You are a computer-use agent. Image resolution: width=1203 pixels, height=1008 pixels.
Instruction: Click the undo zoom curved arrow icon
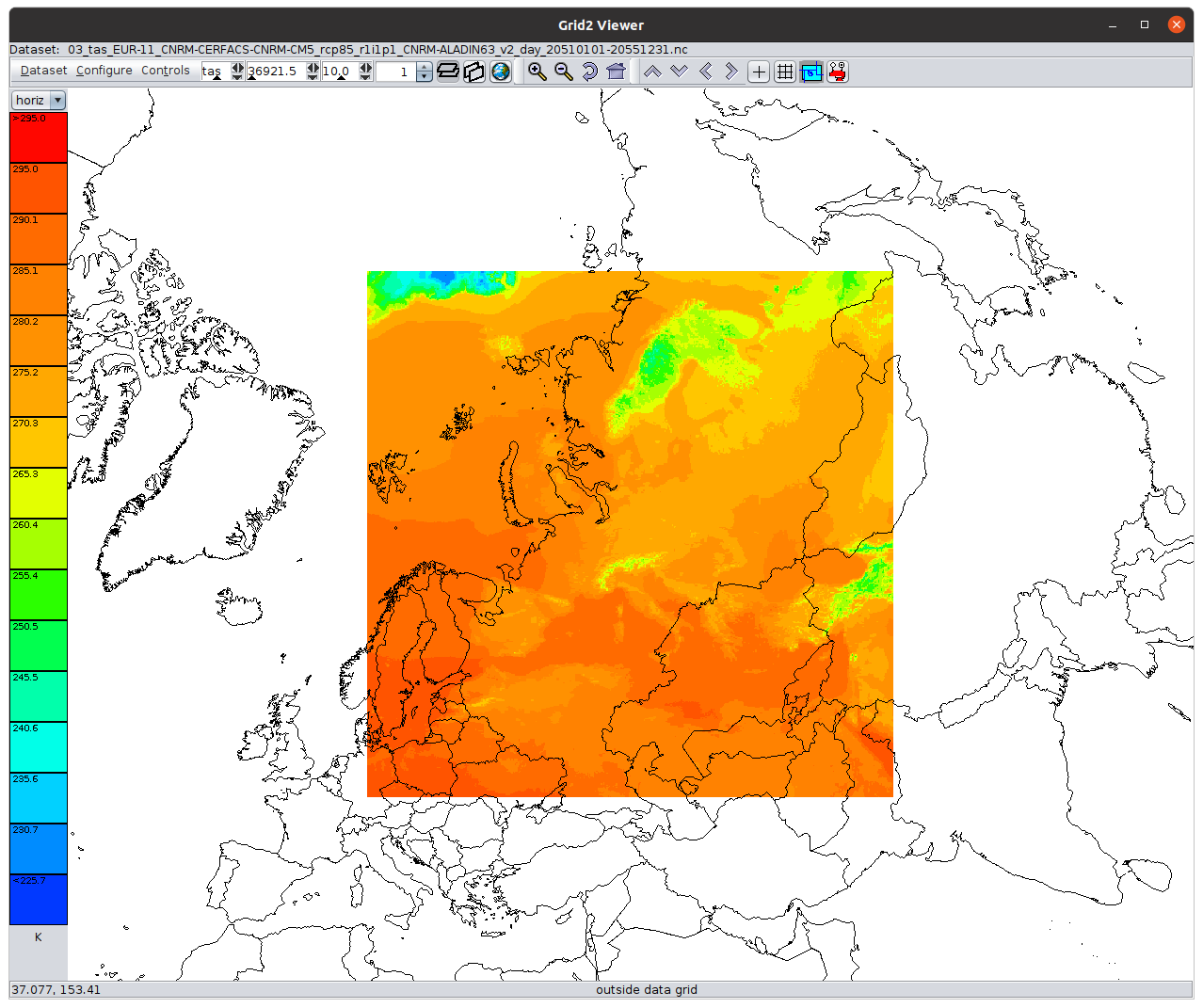pyautogui.click(x=589, y=72)
